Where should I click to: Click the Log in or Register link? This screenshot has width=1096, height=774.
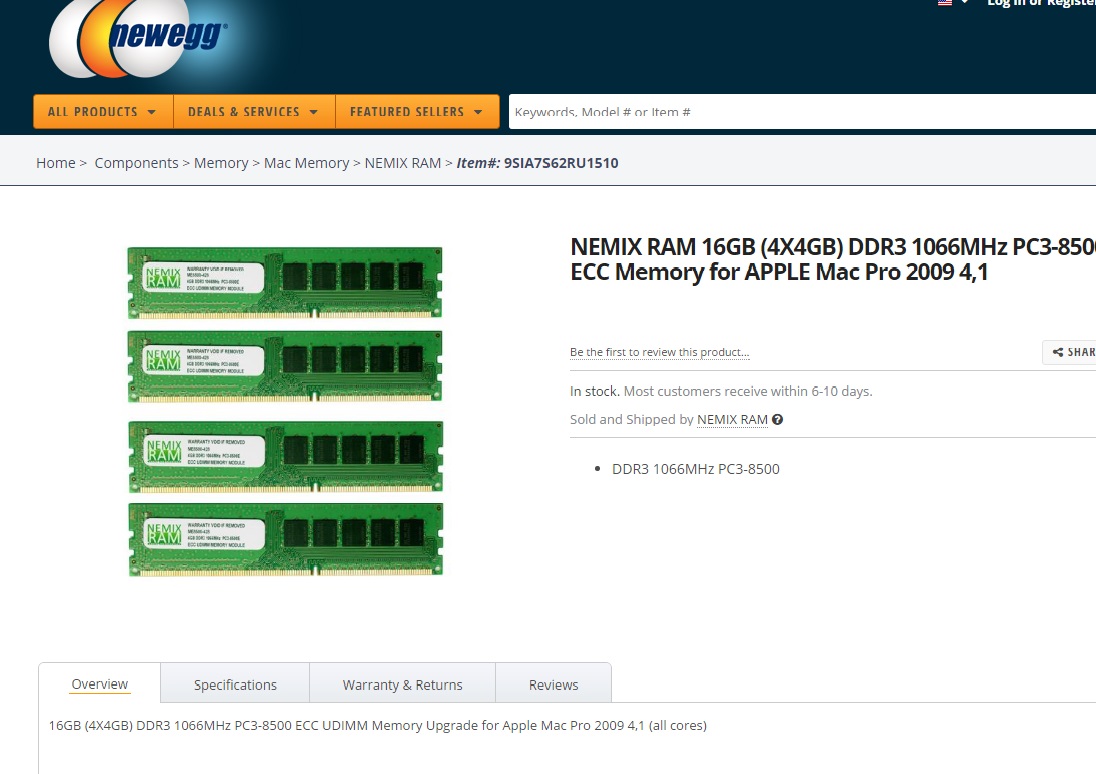1041,3
